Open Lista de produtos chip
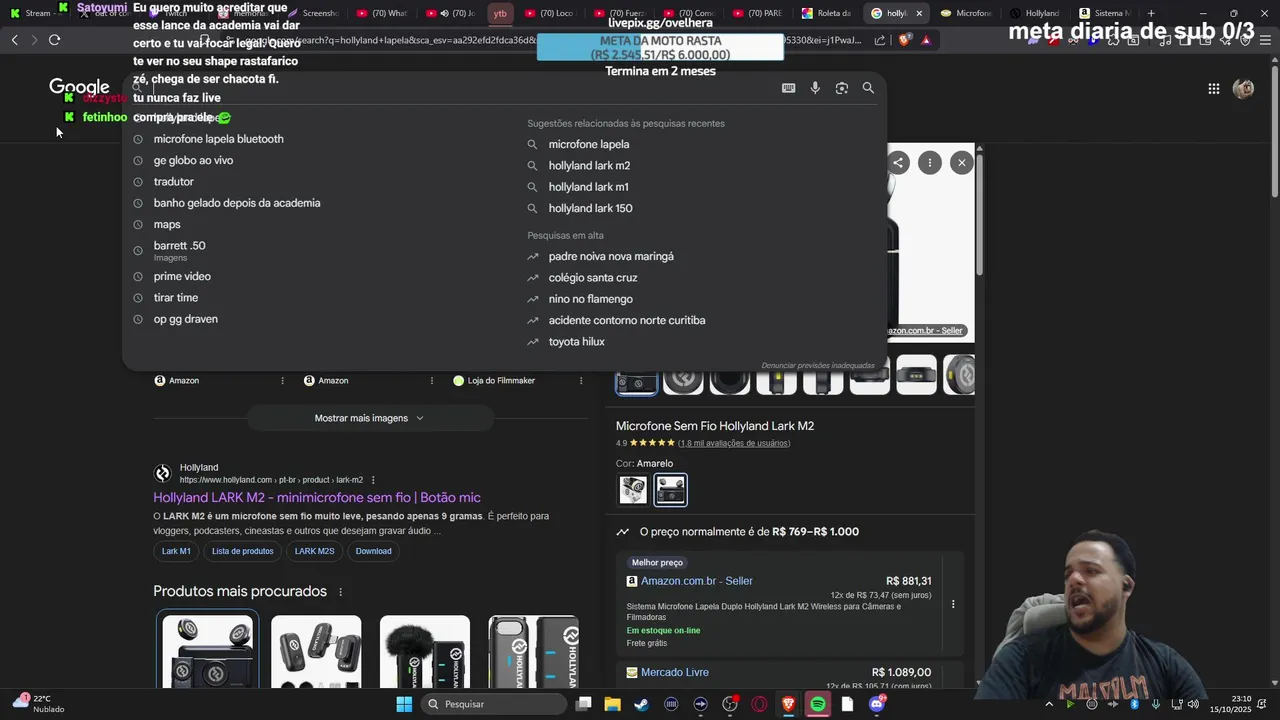1280x720 pixels. click(243, 551)
